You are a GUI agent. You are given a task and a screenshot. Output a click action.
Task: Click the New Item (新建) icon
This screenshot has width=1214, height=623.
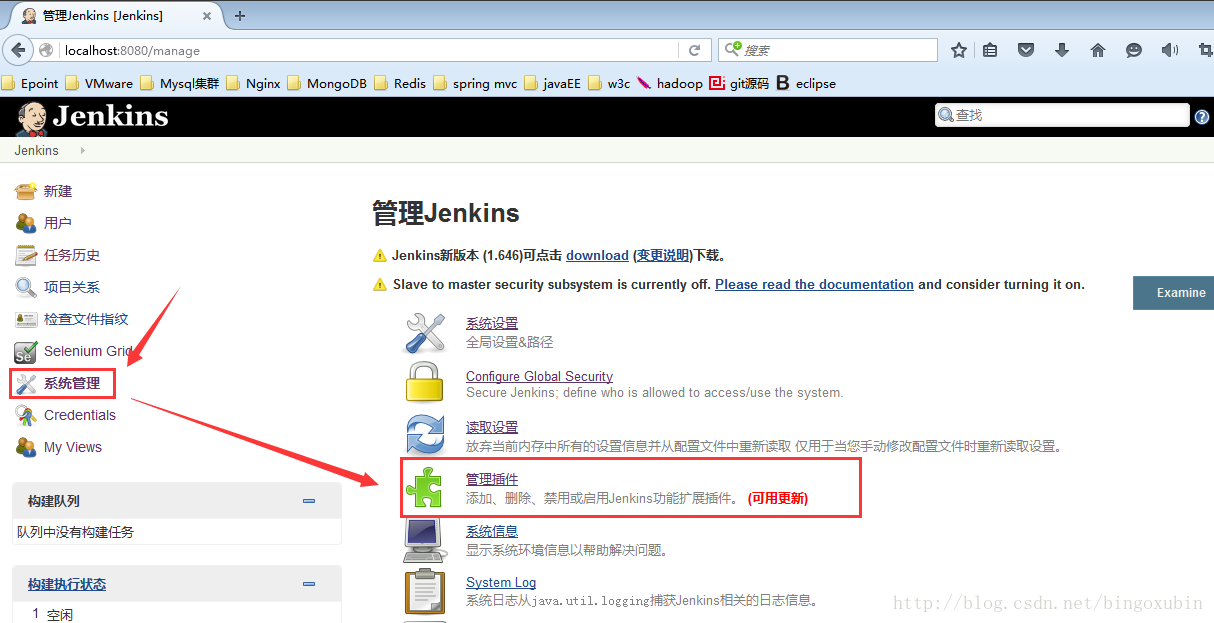[26, 191]
